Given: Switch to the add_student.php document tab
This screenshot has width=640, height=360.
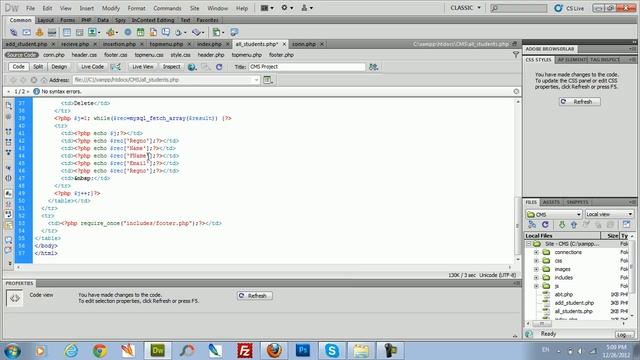Looking at the screenshot, I should (27, 44).
